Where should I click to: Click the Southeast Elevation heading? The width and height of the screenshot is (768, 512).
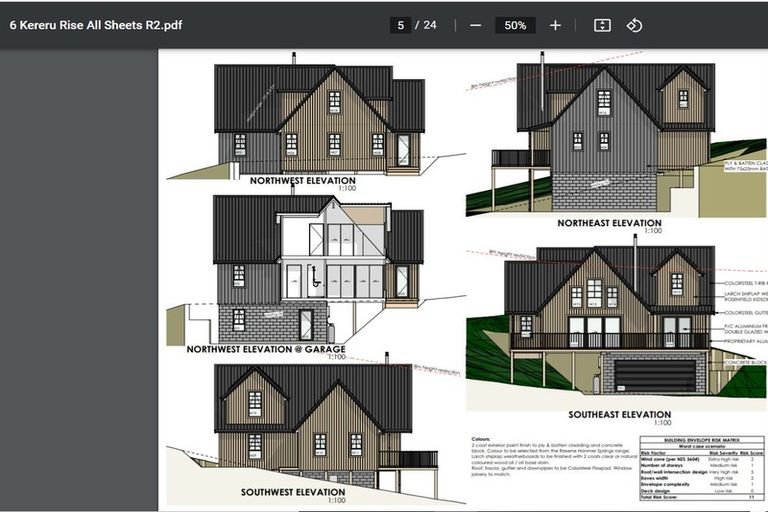point(619,414)
